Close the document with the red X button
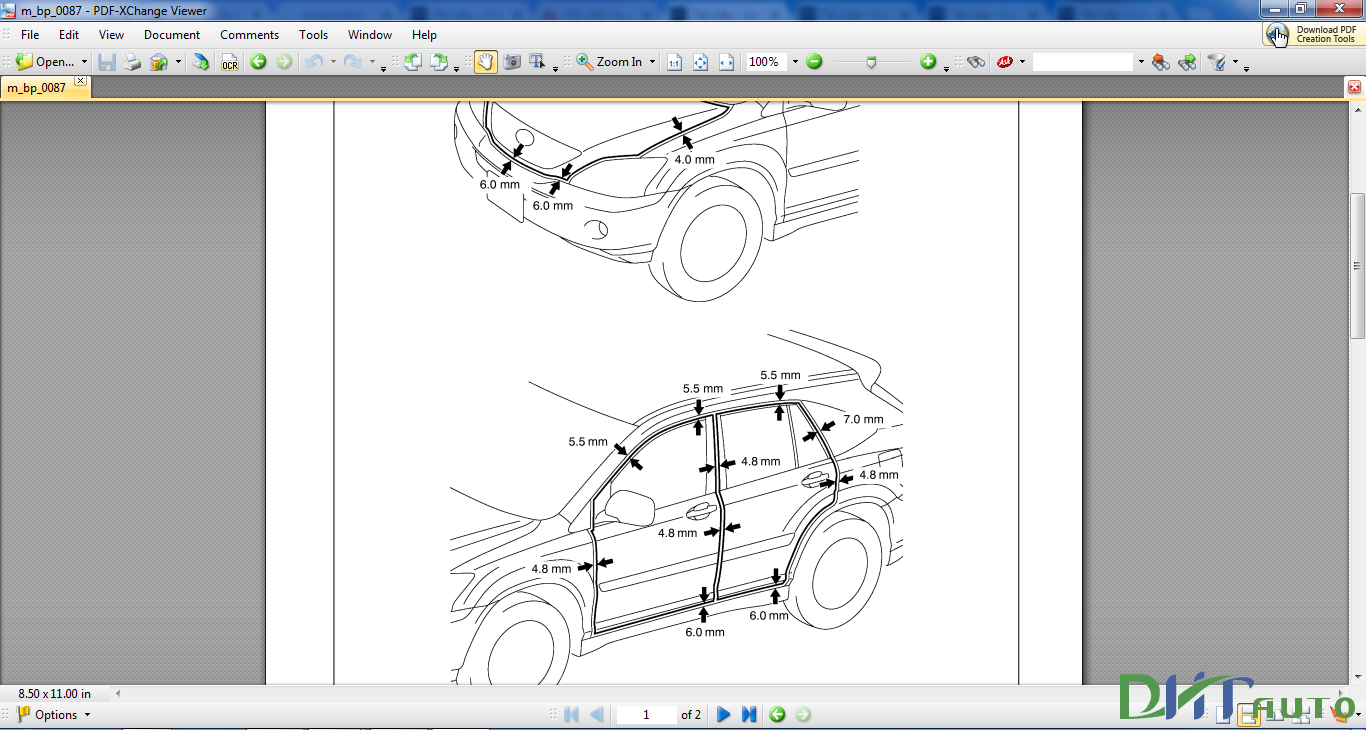This screenshot has height=730, width=1366. pos(1354,88)
